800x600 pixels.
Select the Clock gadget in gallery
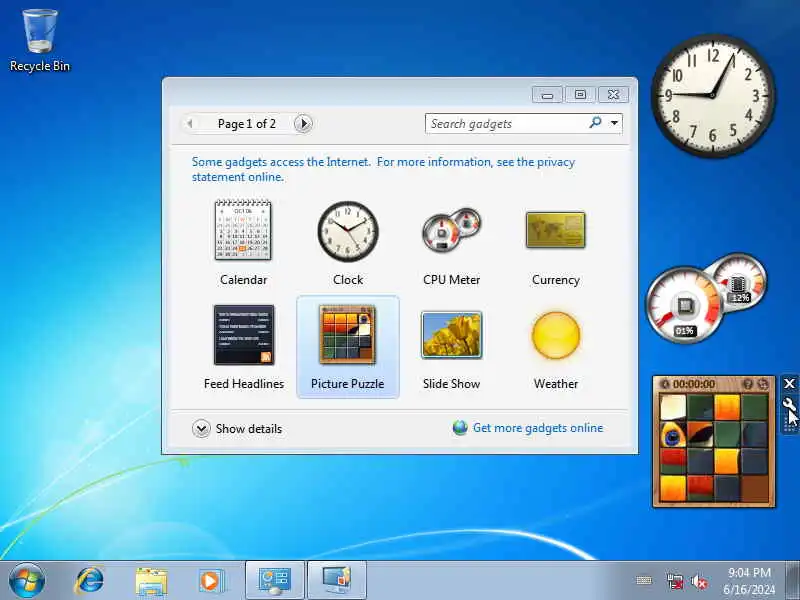coord(348,243)
